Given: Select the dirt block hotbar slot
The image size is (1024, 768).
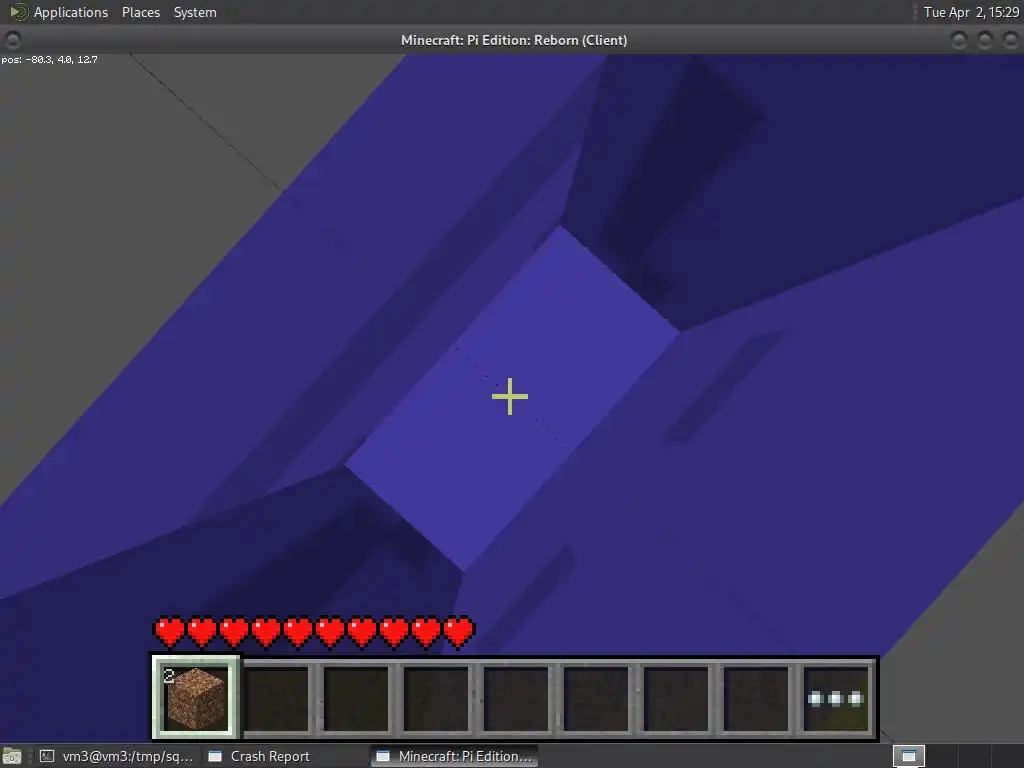Looking at the screenshot, I should tap(196, 698).
